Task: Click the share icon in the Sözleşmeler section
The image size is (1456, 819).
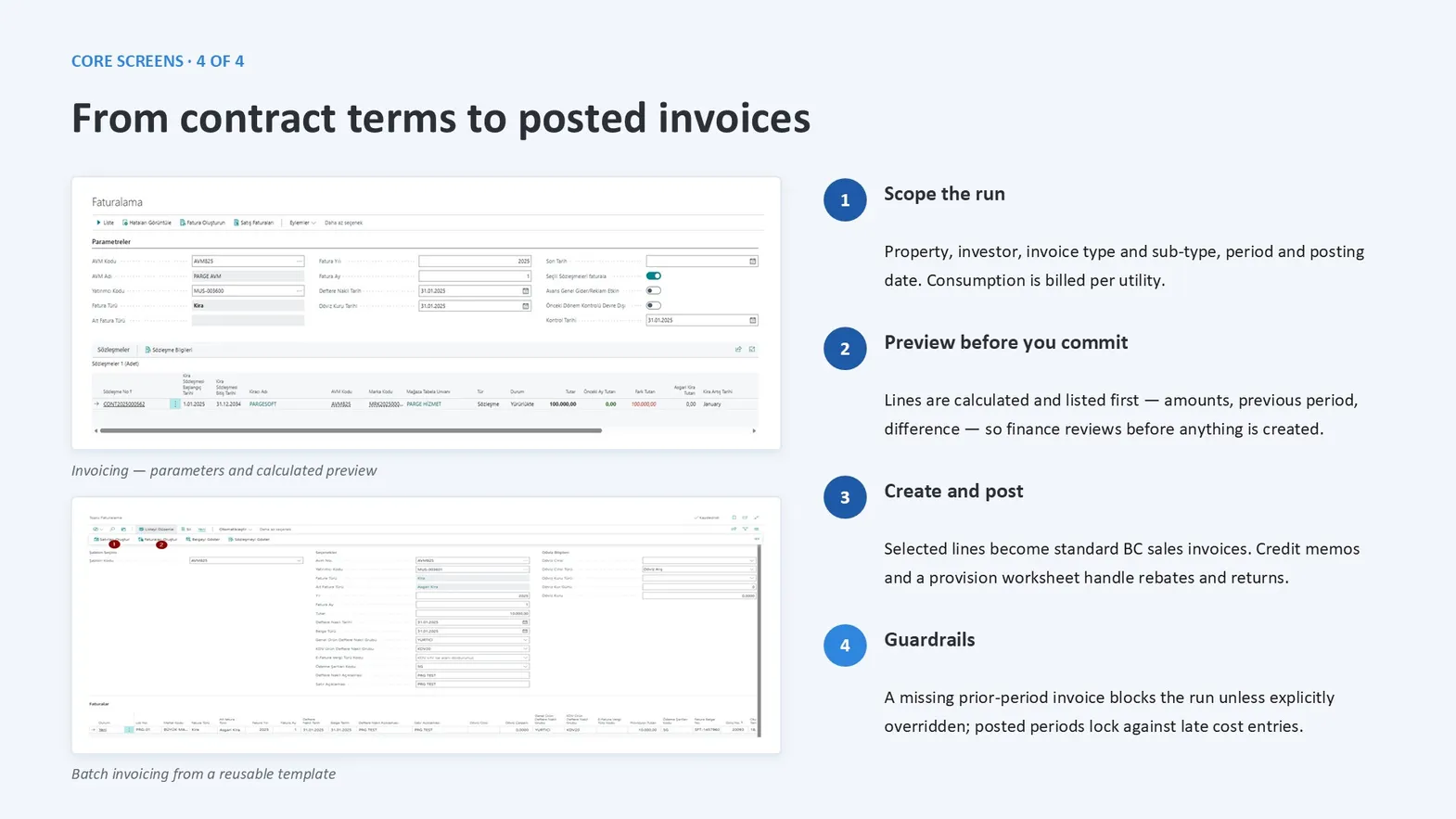Action: tap(738, 350)
